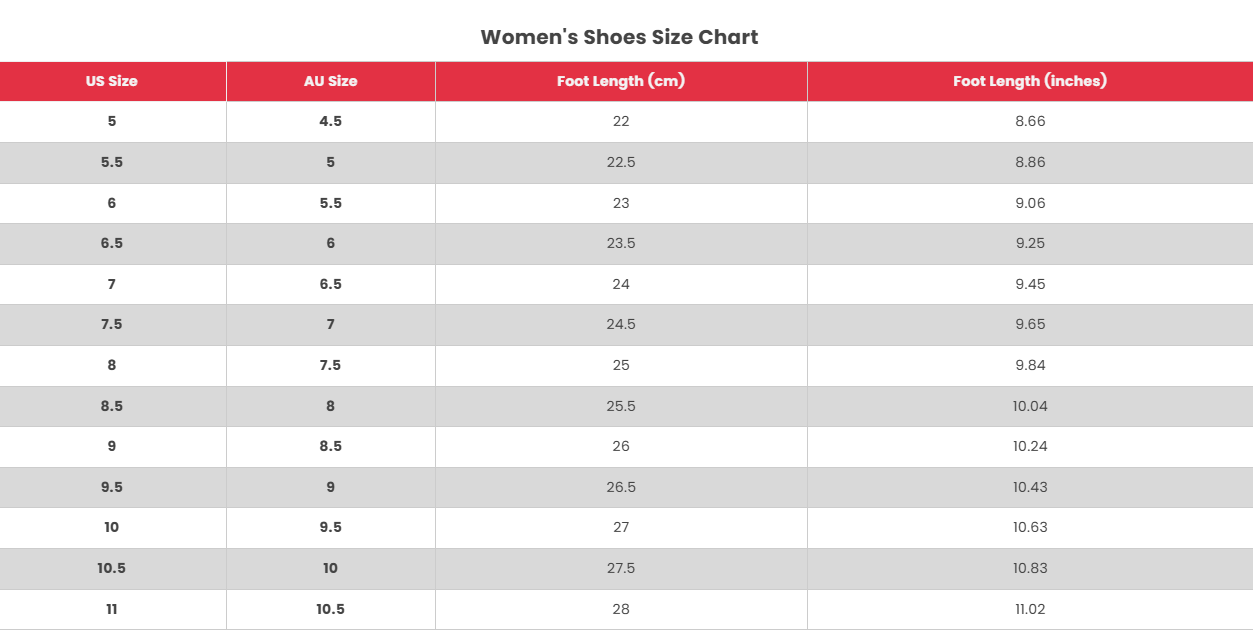Select US size 8 cell

112,365
